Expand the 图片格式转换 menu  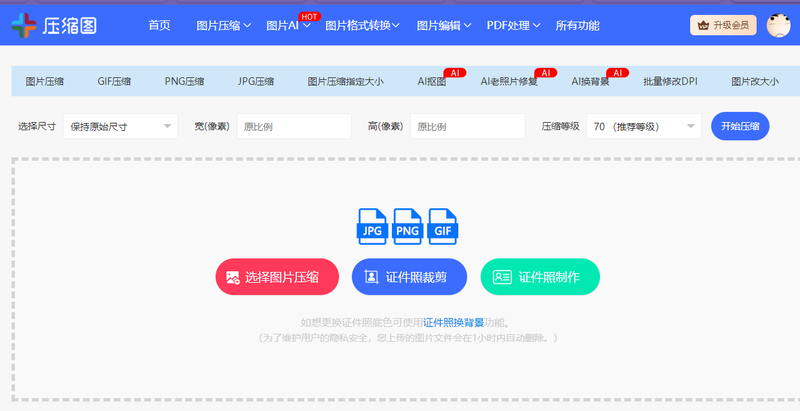click(x=362, y=25)
